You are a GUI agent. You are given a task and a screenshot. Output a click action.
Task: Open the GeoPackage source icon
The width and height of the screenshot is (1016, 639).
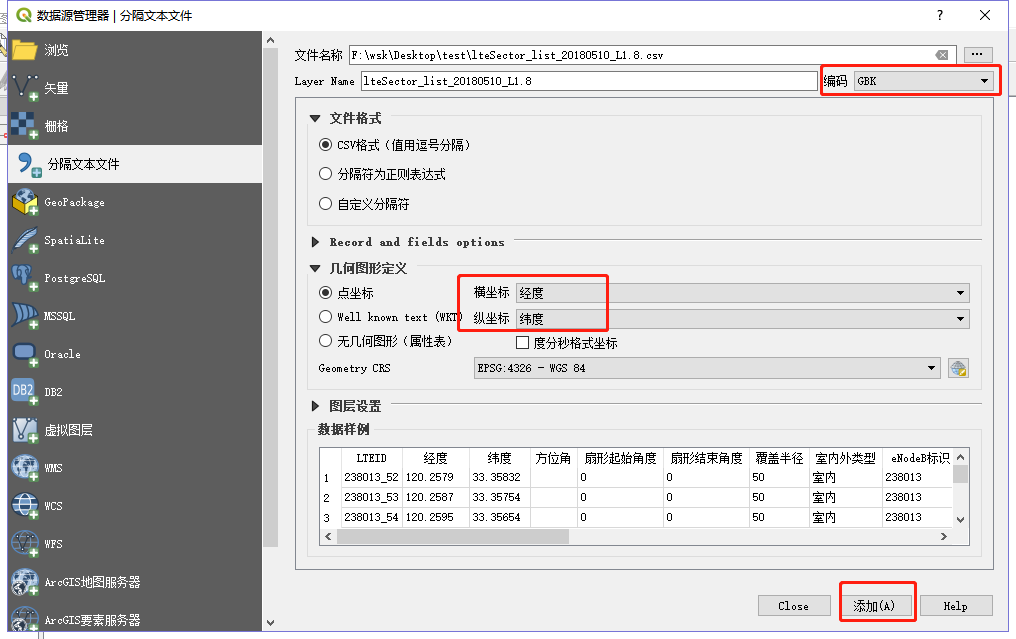point(25,202)
